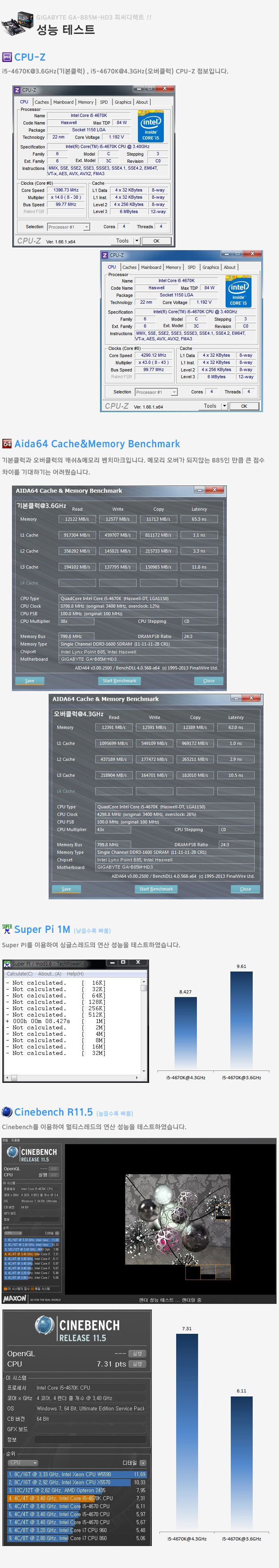Click Start Benchmark in the 오버클럭@4.3GHz AIDA64 window
Screen dimensions: 279x1568
[x=156, y=889]
